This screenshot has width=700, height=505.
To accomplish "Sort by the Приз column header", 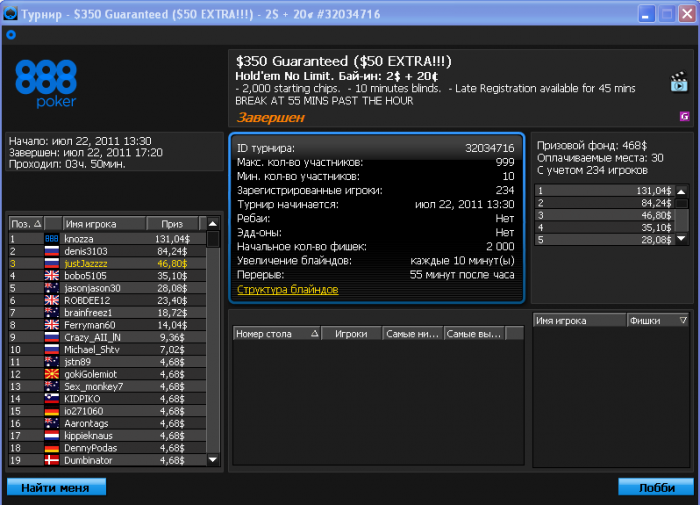I will tap(172, 224).
